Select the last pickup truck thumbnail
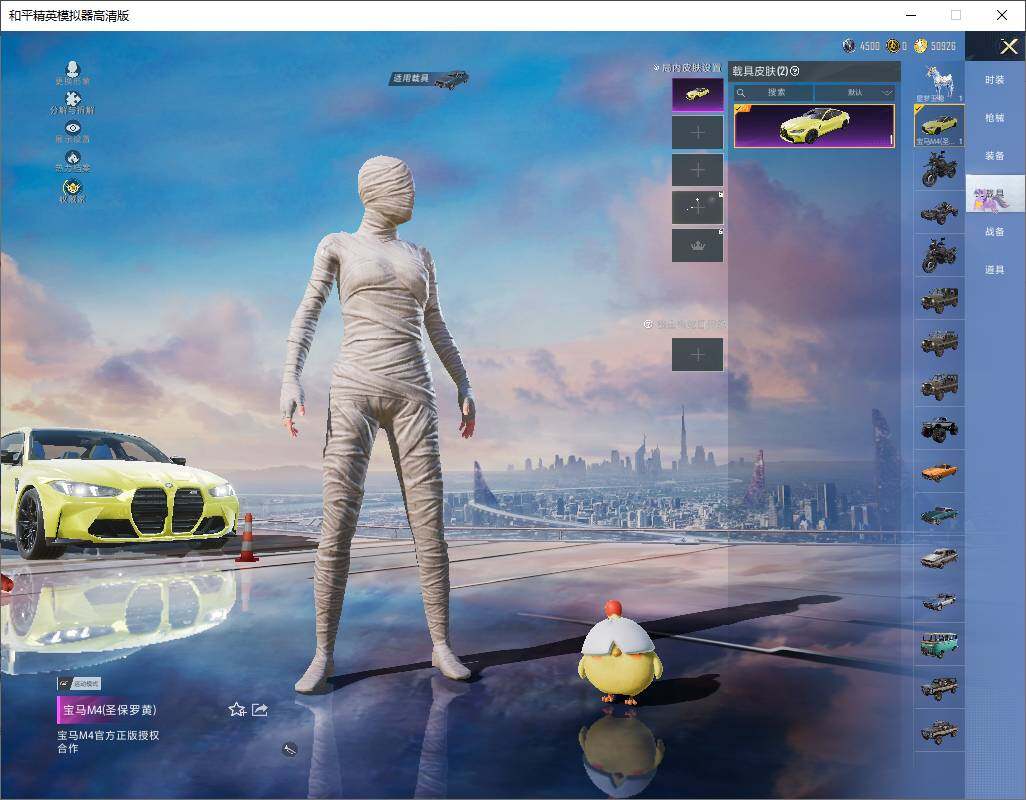Image resolution: width=1026 pixels, height=800 pixels. (939, 731)
